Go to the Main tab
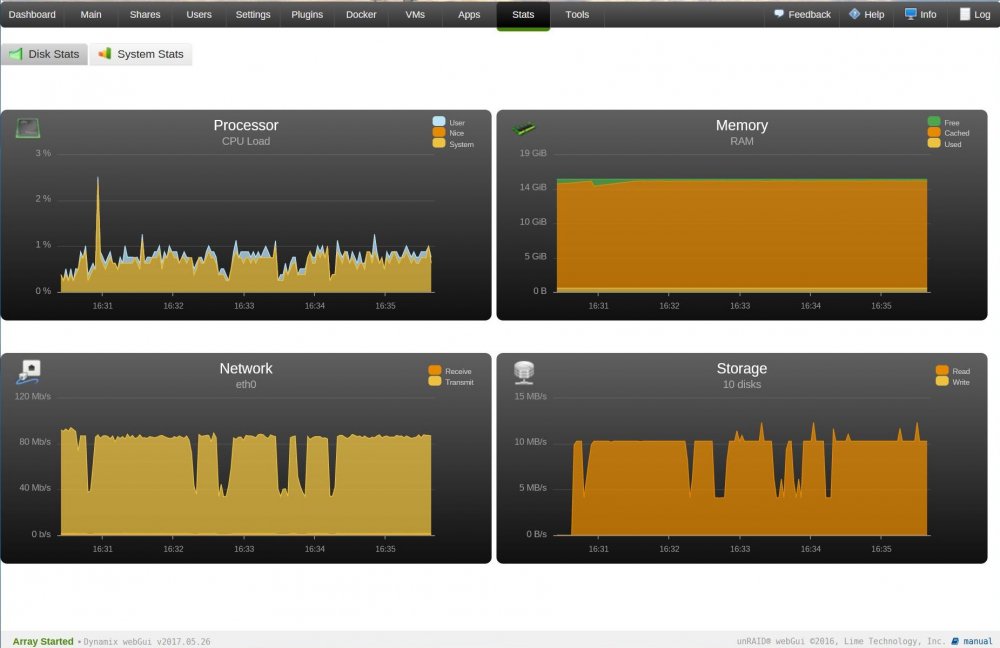This screenshot has height=648, width=1000. (91, 14)
